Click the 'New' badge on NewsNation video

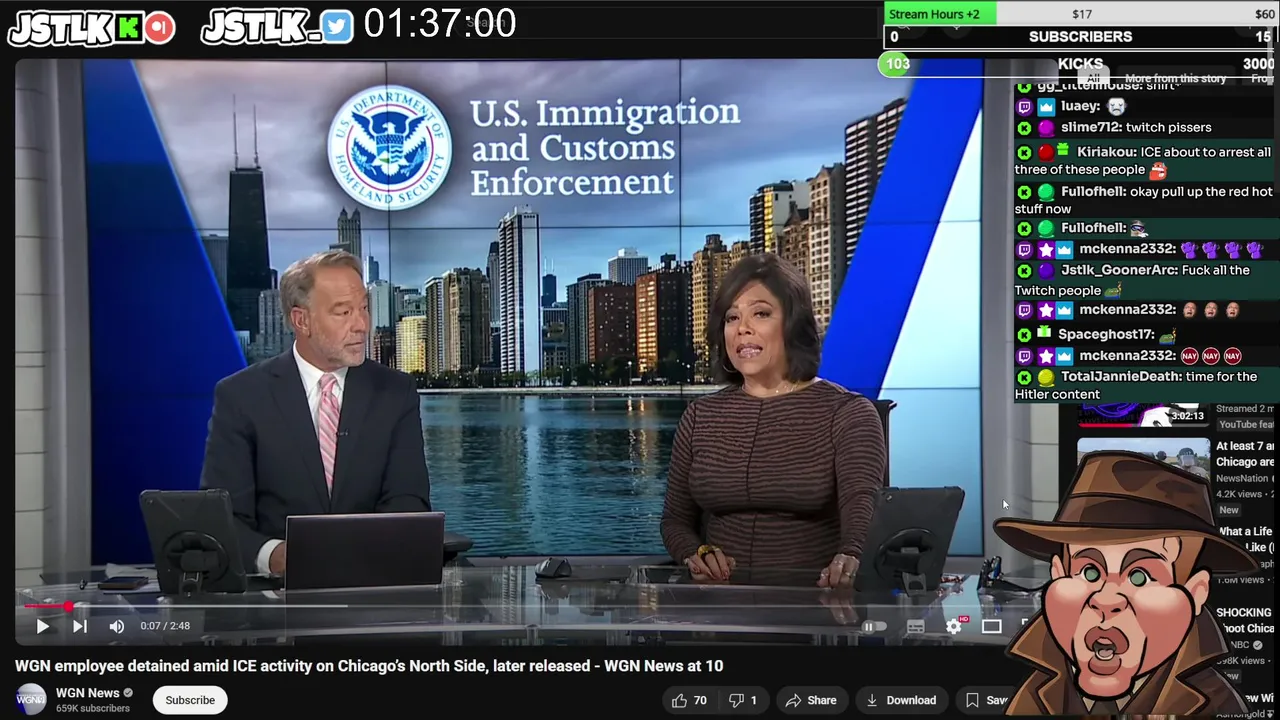point(1228,510)
